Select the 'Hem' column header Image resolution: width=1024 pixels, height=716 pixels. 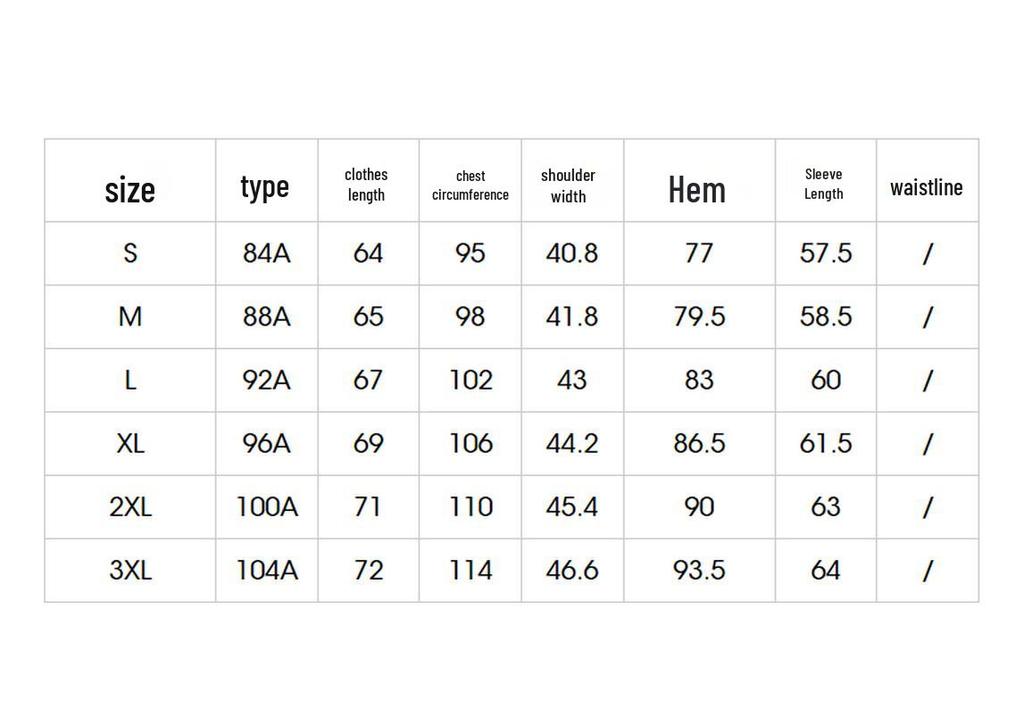[x=697, y=190]
